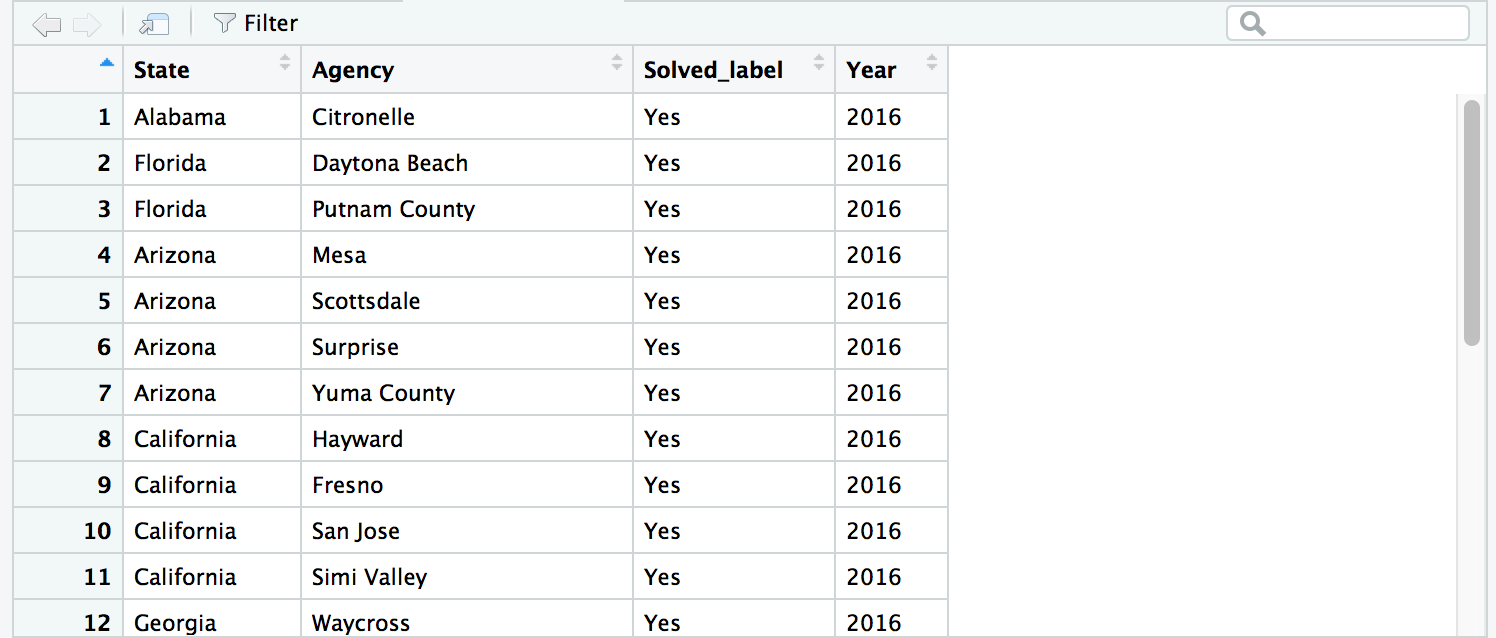Click the forward navigation arrow icon
Viewport: 1496px width, 638px height.
87,24
